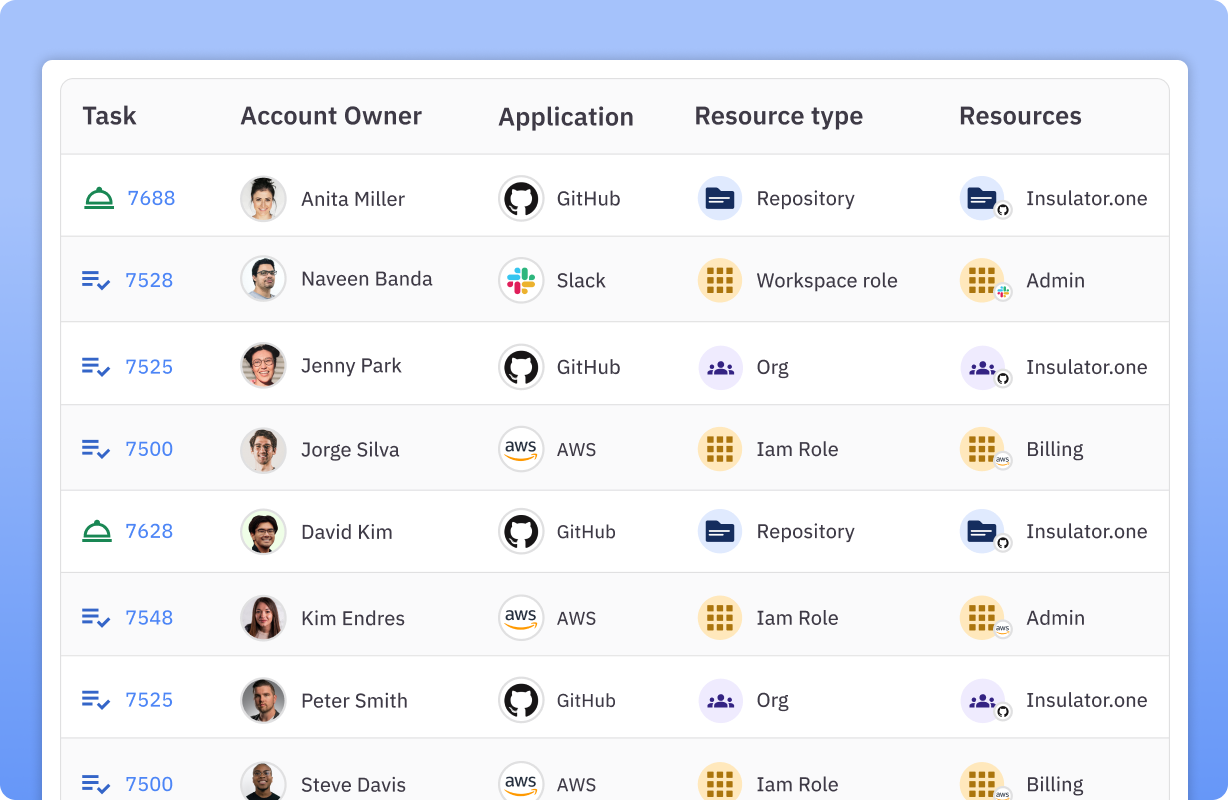Open task 7628 for David Kim
1228x800 pixels.
tap(149, 532)
